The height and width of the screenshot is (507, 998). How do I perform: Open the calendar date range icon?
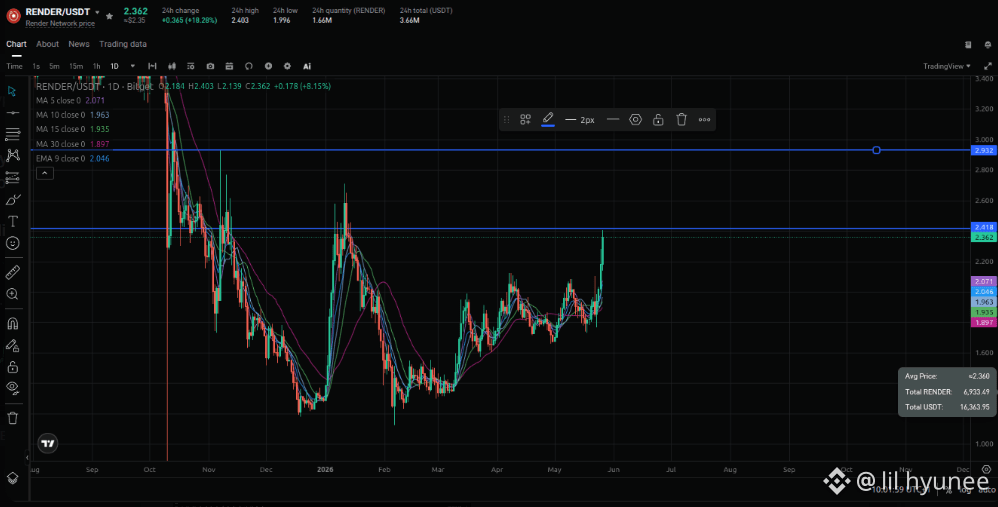point(229,66)
